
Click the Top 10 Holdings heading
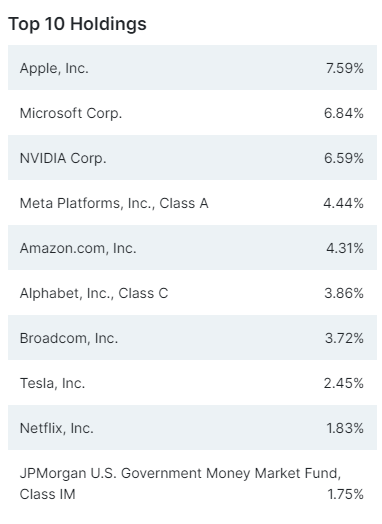click(x=77, y=24)
